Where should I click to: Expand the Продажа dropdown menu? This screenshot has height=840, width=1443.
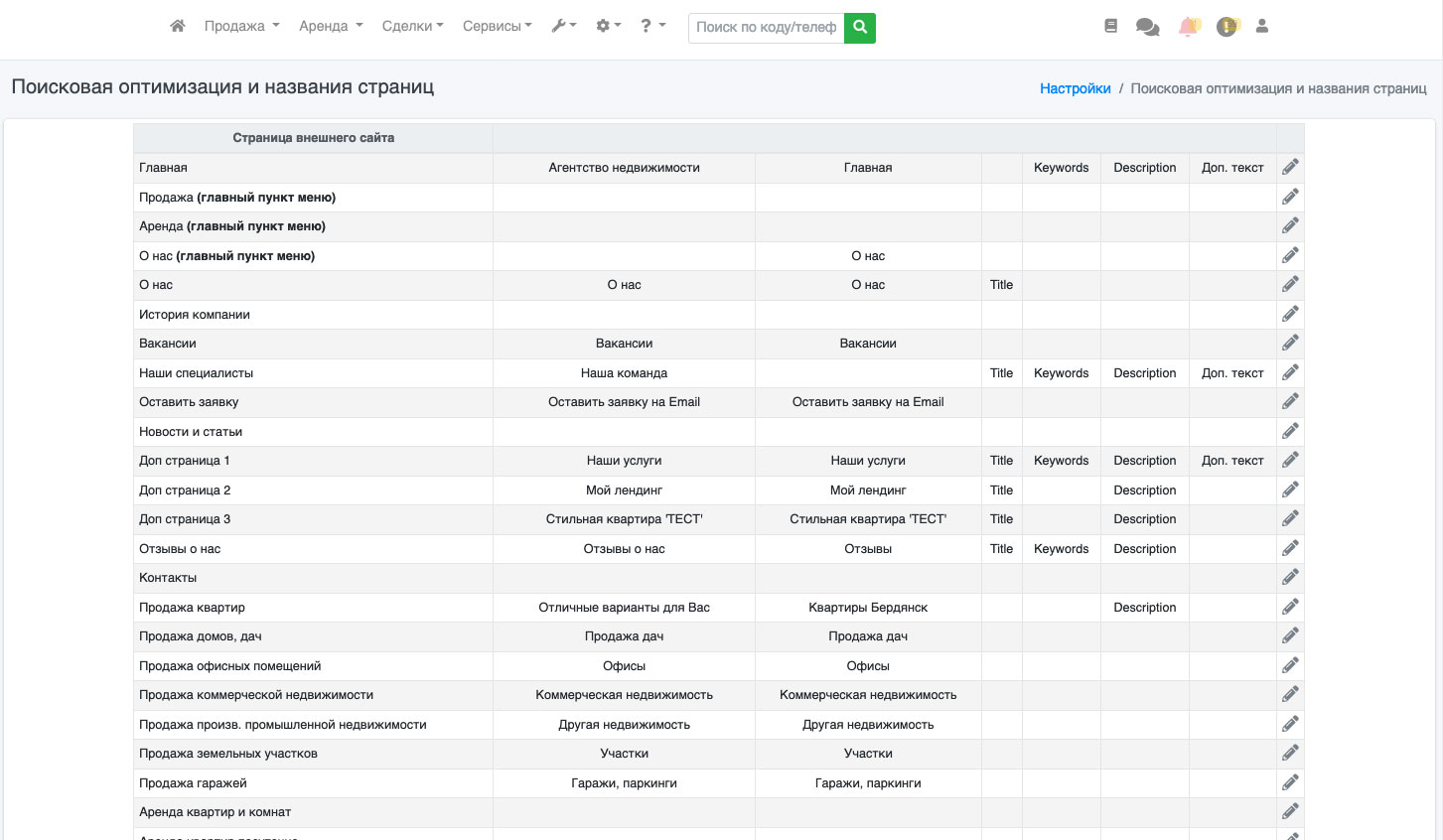[241, 27]
